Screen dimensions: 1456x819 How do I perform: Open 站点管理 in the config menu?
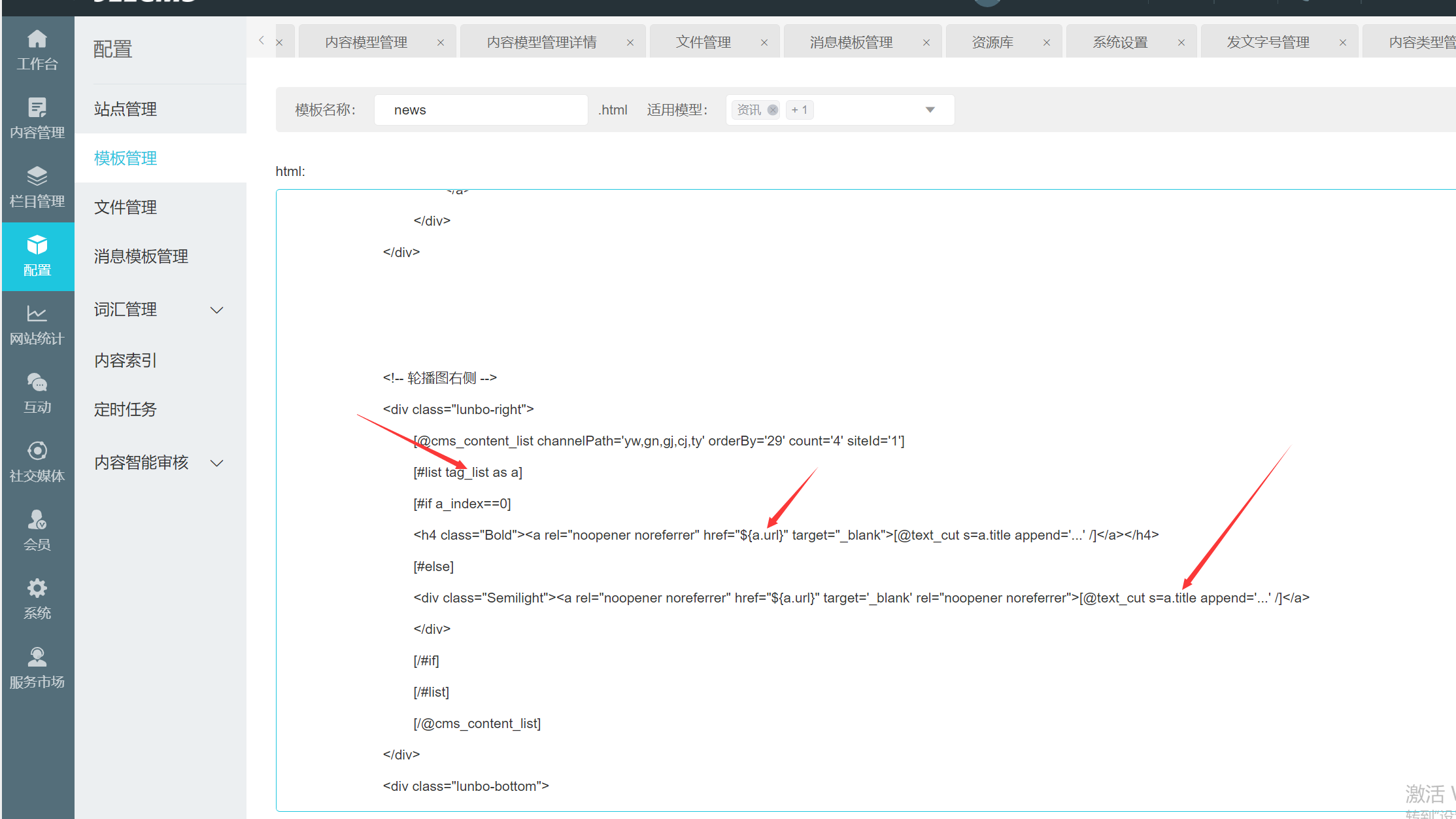pyautogui.click(x=126, y=109)
